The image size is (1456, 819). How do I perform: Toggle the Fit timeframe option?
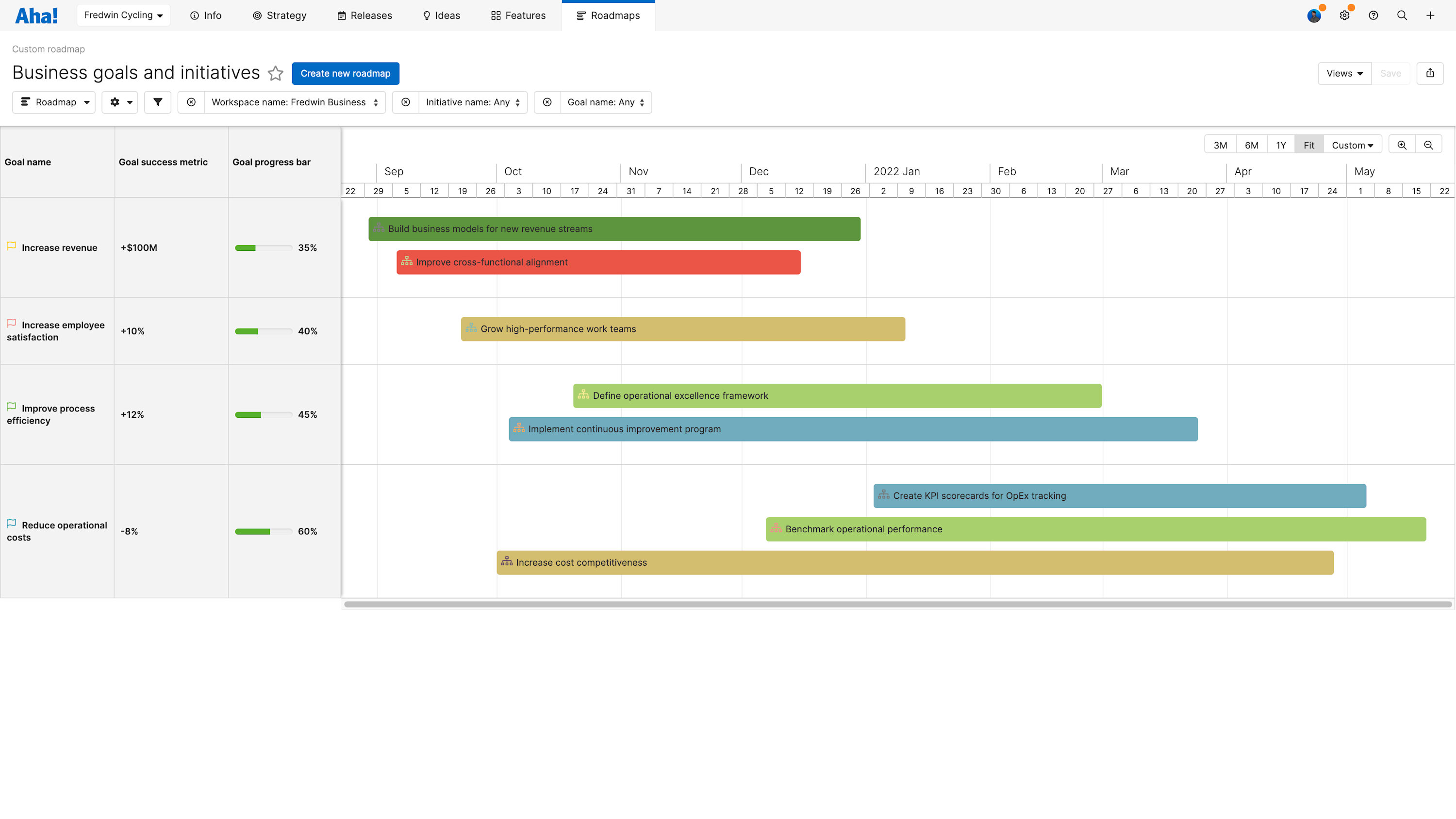pyautogui.click(x=1308, y=145)
